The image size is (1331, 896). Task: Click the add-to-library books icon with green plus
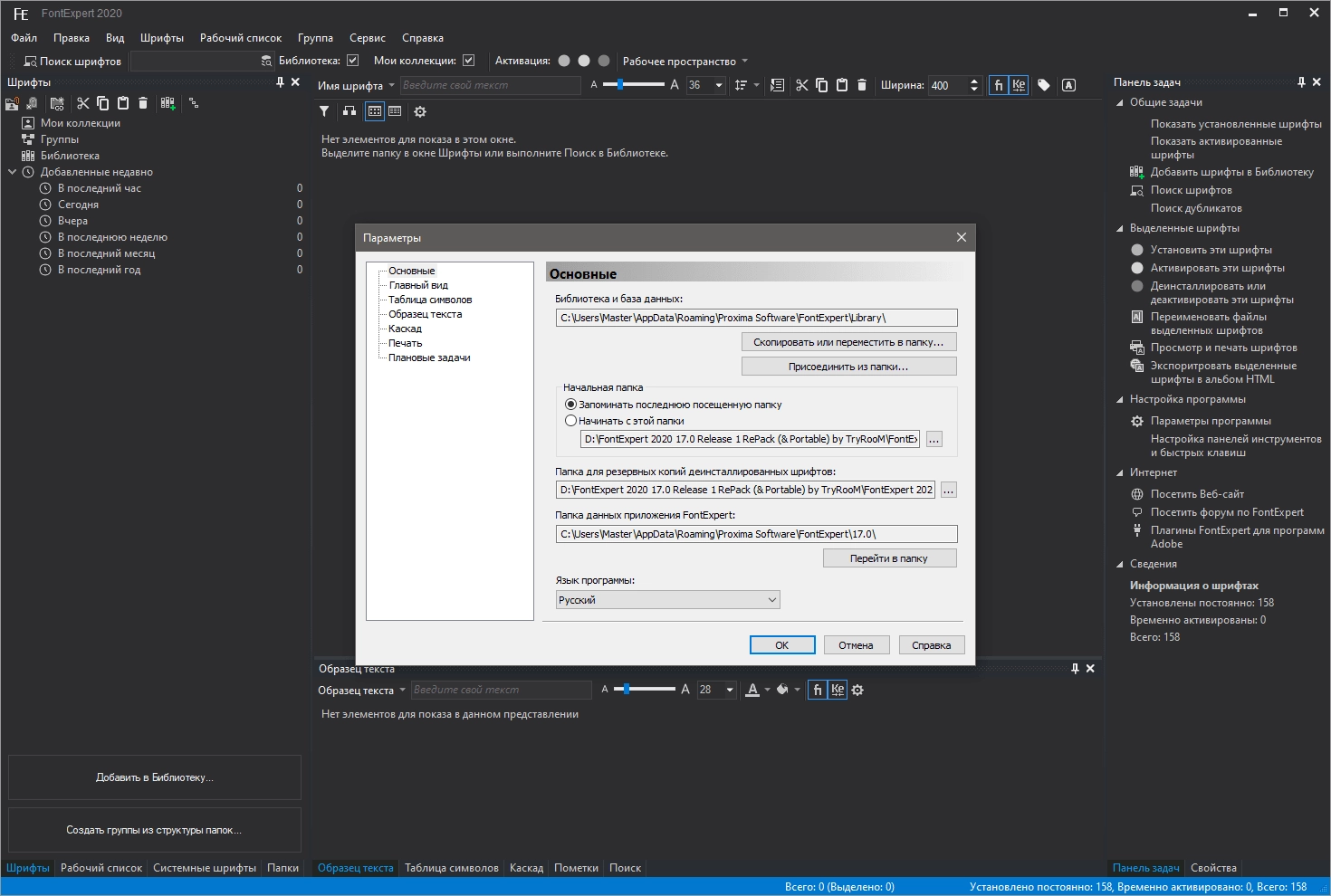168,103
